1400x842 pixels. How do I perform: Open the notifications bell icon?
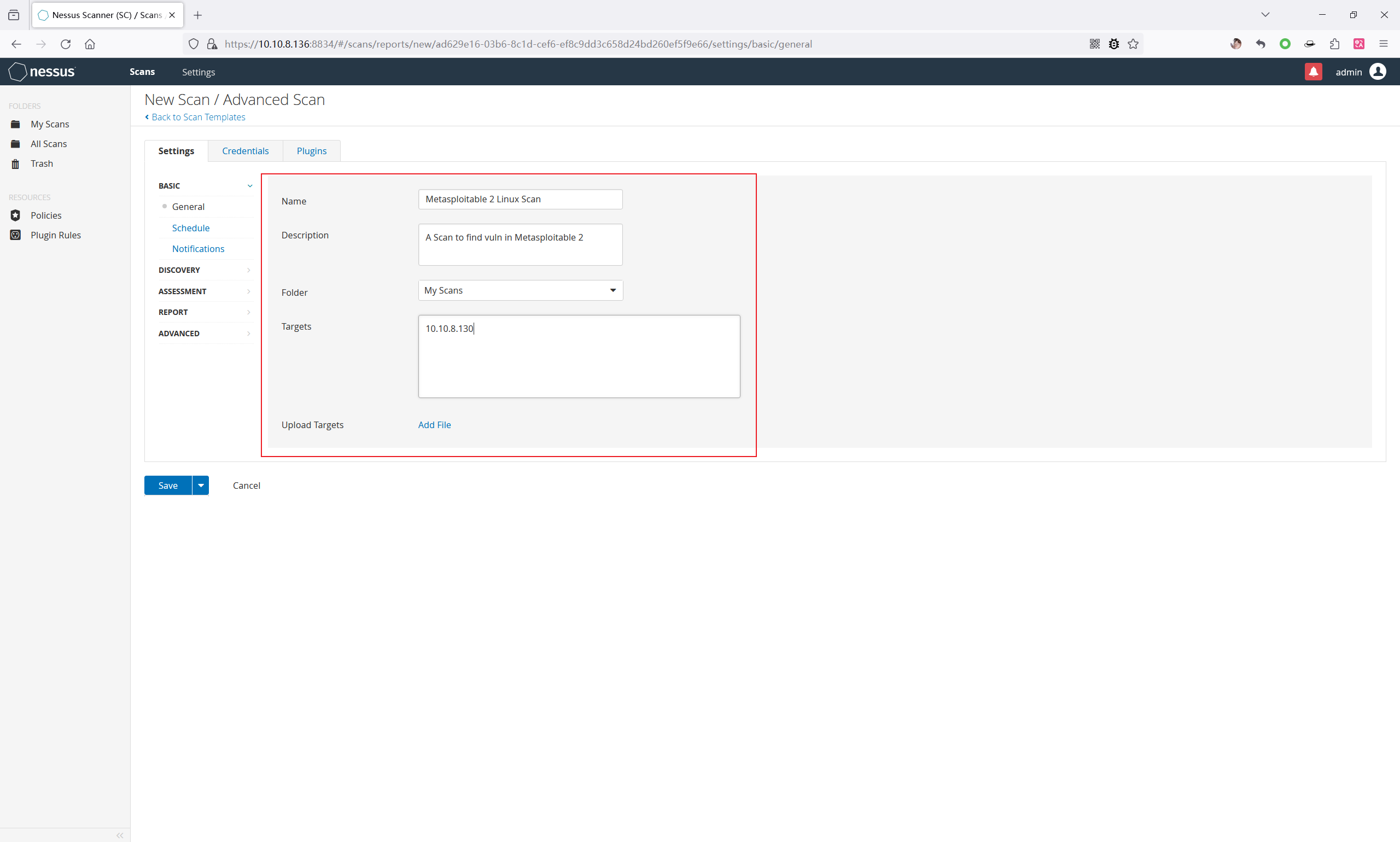click(x=1313, y=72)
